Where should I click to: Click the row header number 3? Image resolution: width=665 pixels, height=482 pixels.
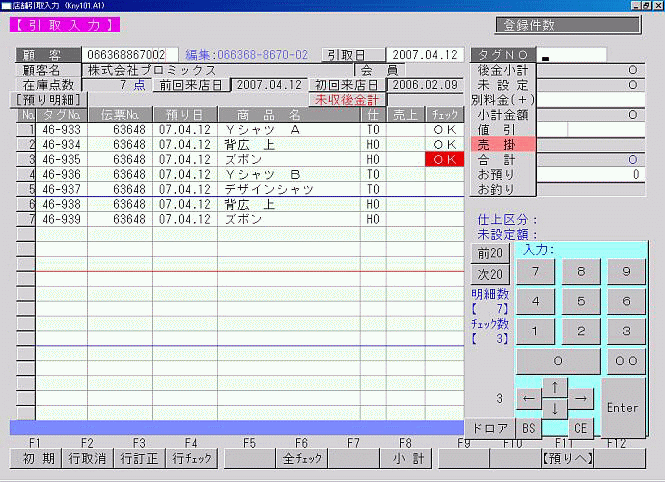point(26,159)
